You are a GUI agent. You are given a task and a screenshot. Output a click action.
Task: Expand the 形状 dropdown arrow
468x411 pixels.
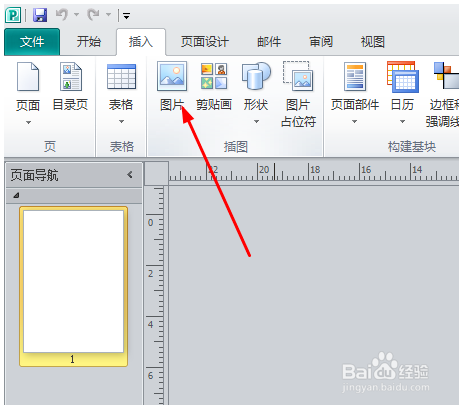click(x=256, y=121)
